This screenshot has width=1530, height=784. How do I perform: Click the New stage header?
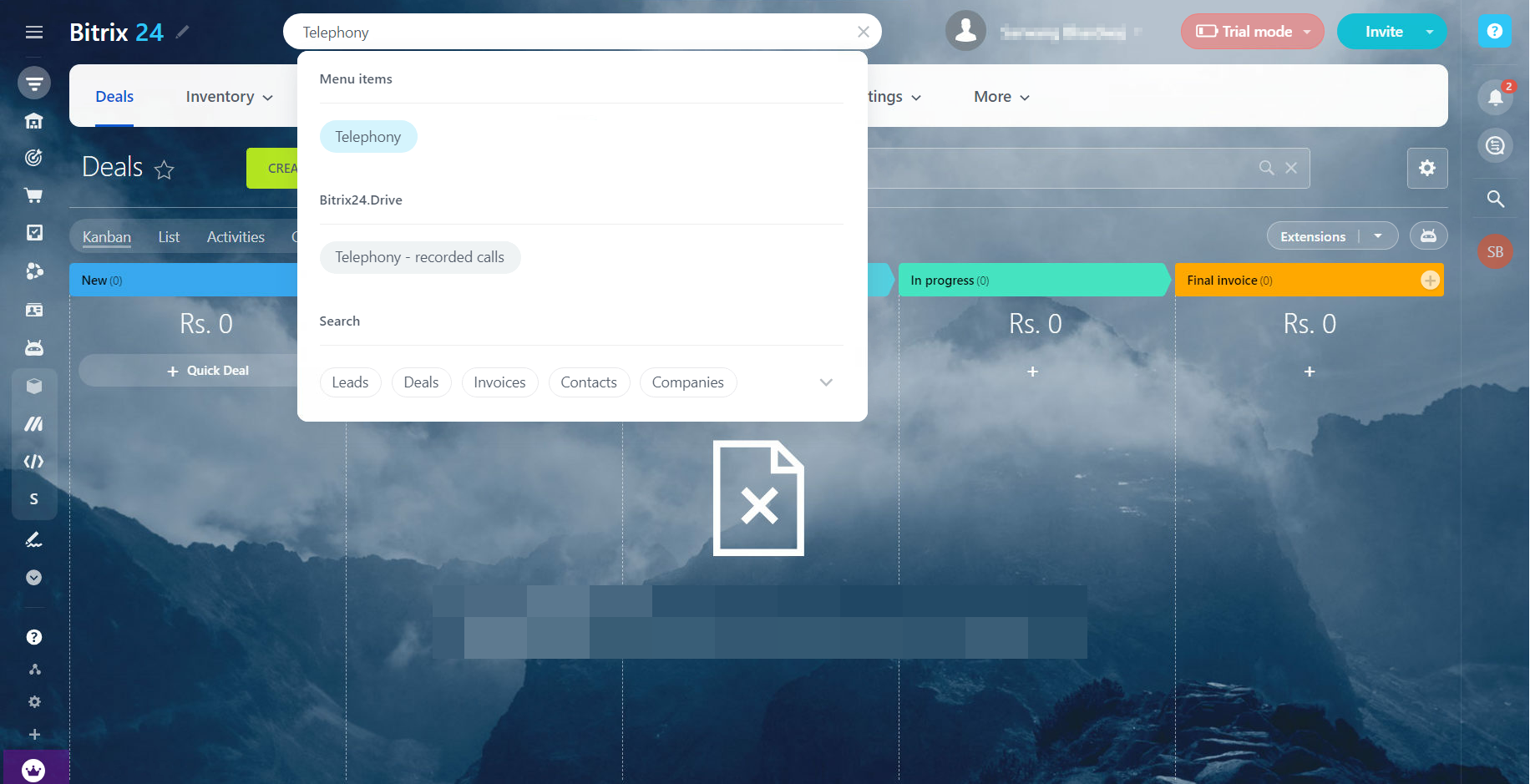tap(184, 281)
